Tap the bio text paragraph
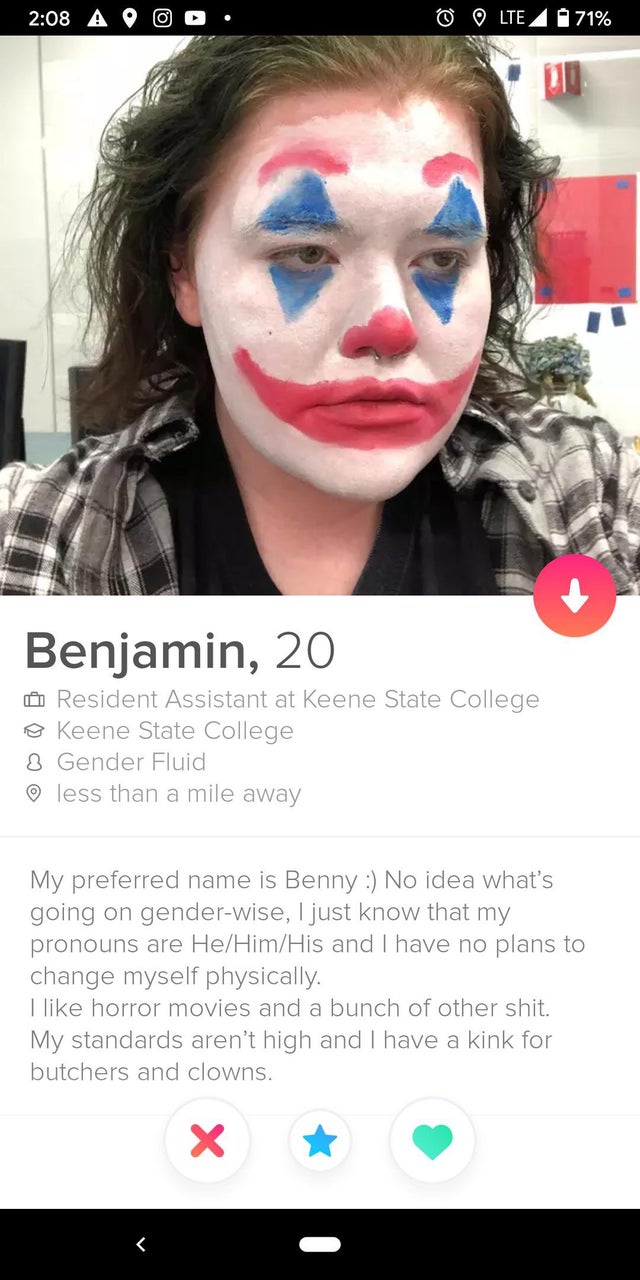The width and height of the screenshot is (640, 1280). (307, 975)
